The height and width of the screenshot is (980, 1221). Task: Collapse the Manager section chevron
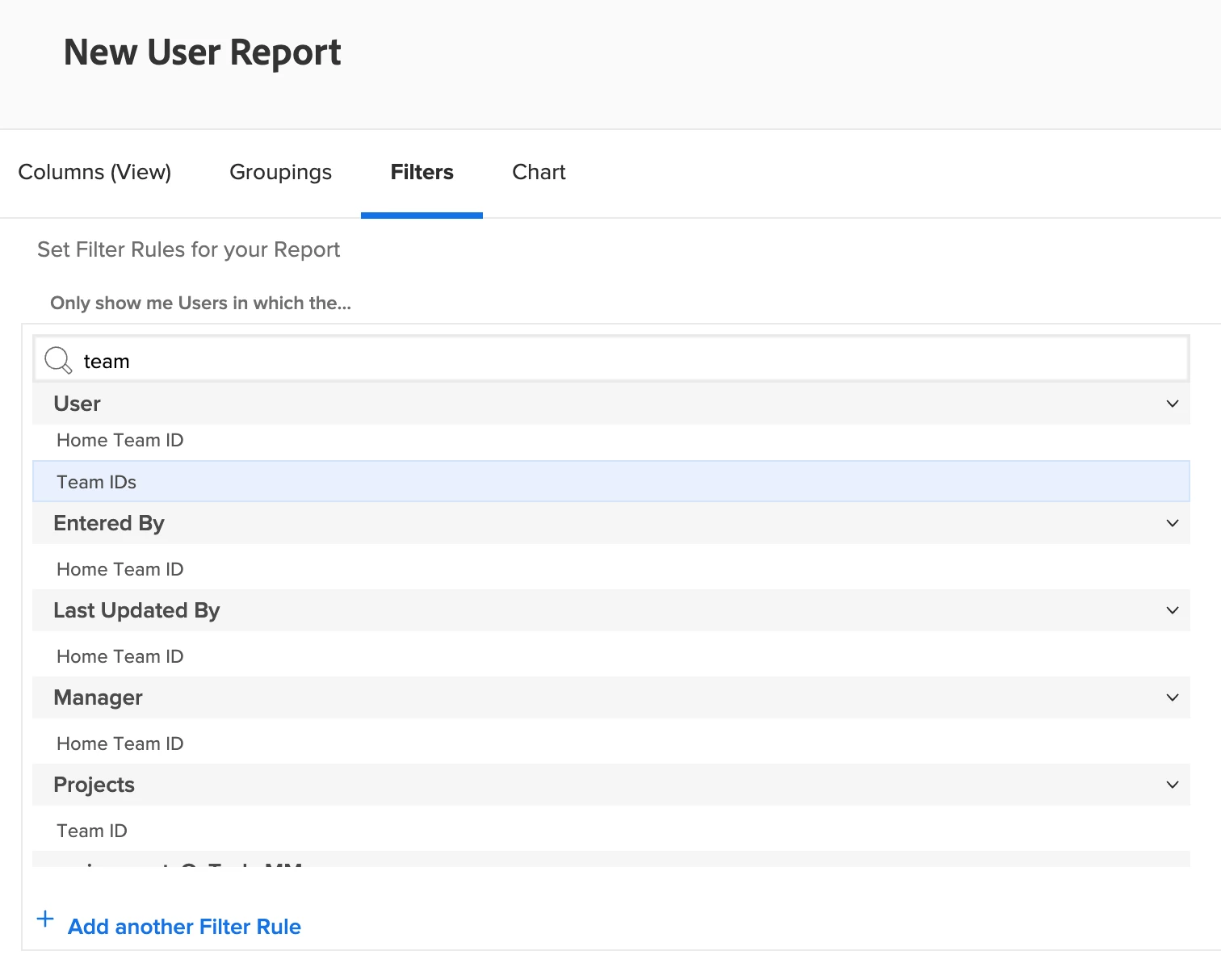(x=1173, y=697)
